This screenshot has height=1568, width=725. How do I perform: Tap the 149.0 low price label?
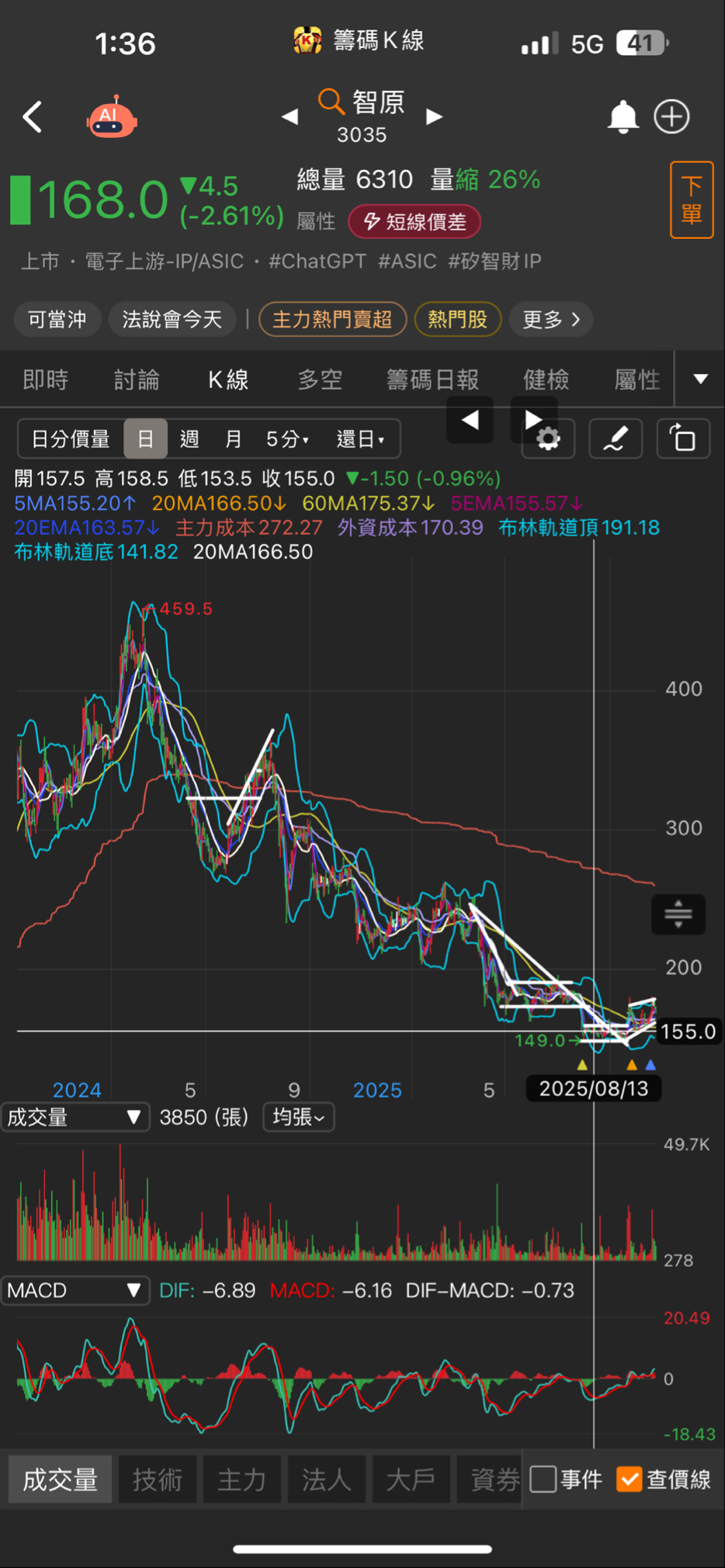[540, 1040]
